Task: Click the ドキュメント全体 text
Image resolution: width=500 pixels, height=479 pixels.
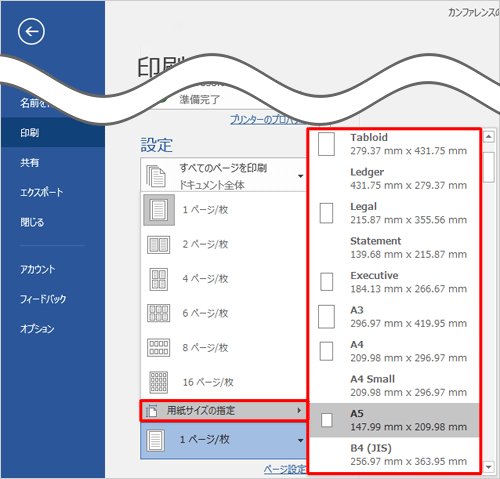Action: pos(212,185)
